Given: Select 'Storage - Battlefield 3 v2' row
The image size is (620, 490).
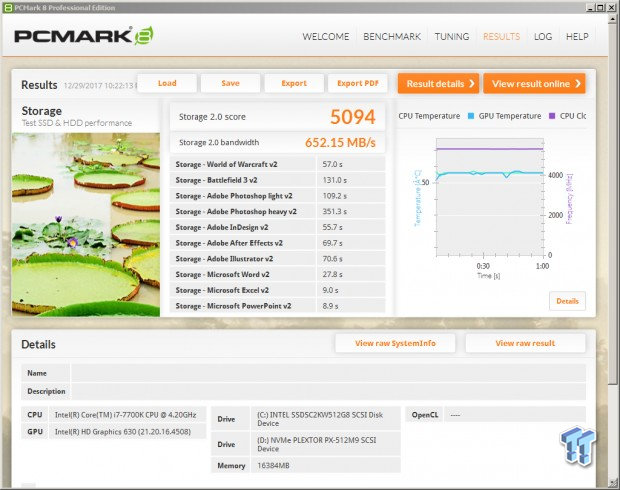Looking at the screenshot, I should pyautogui.click(x=277, y=180).
